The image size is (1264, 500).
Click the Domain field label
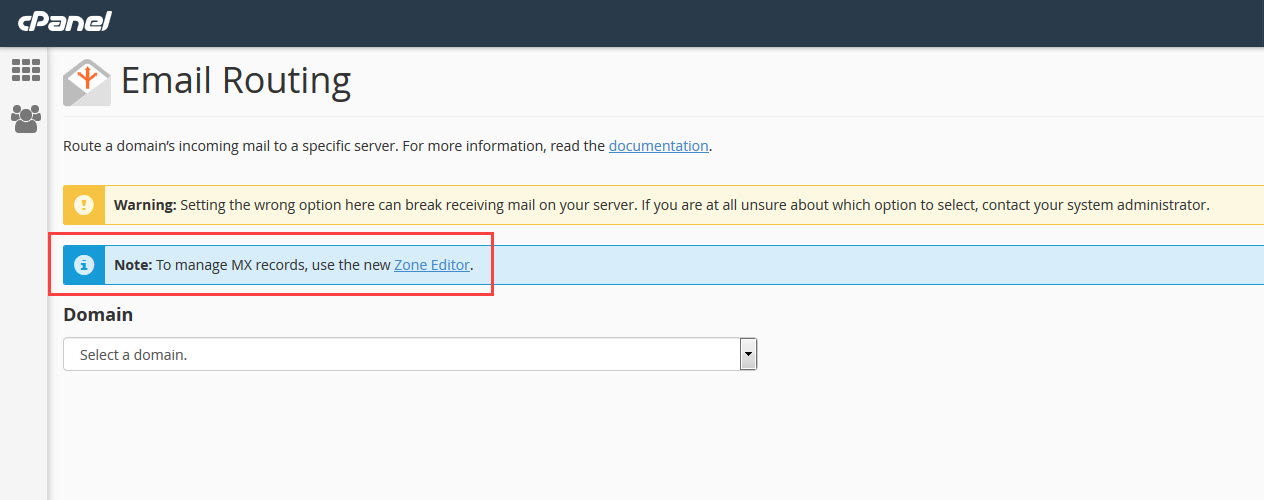pyautogui.click(x=98, y=314)
